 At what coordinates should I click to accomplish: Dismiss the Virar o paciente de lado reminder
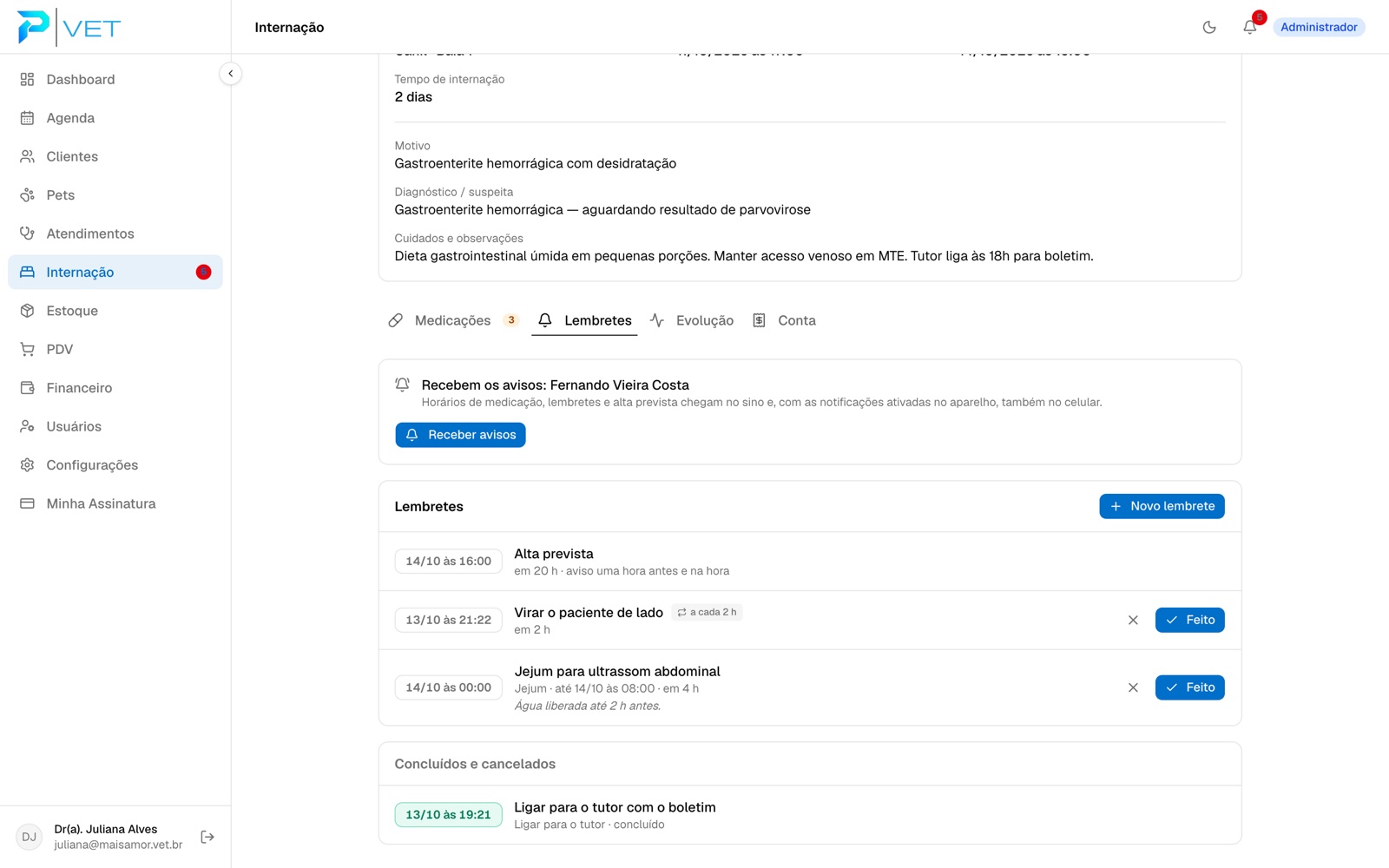[1133, 620]
